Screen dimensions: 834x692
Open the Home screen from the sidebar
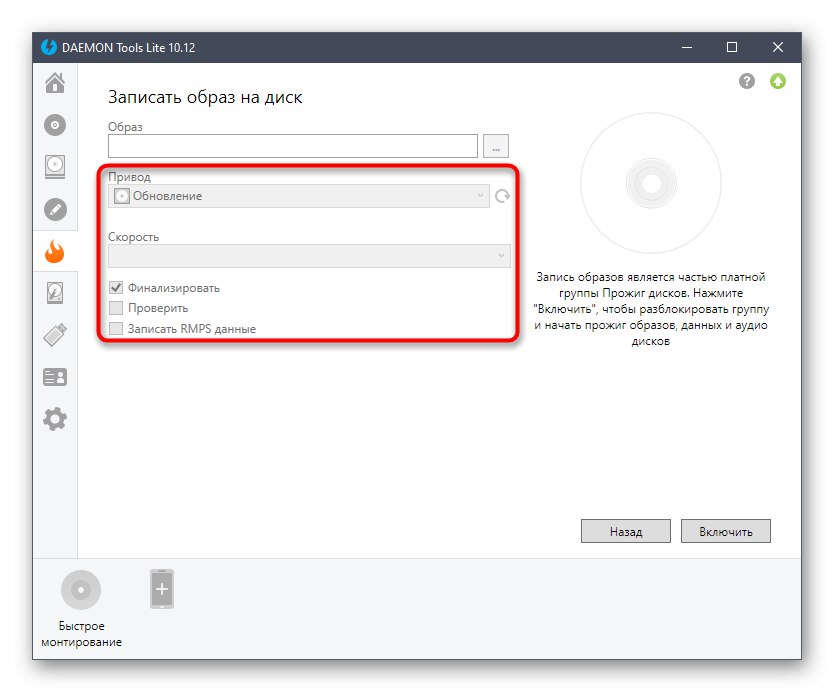[54, 84]
